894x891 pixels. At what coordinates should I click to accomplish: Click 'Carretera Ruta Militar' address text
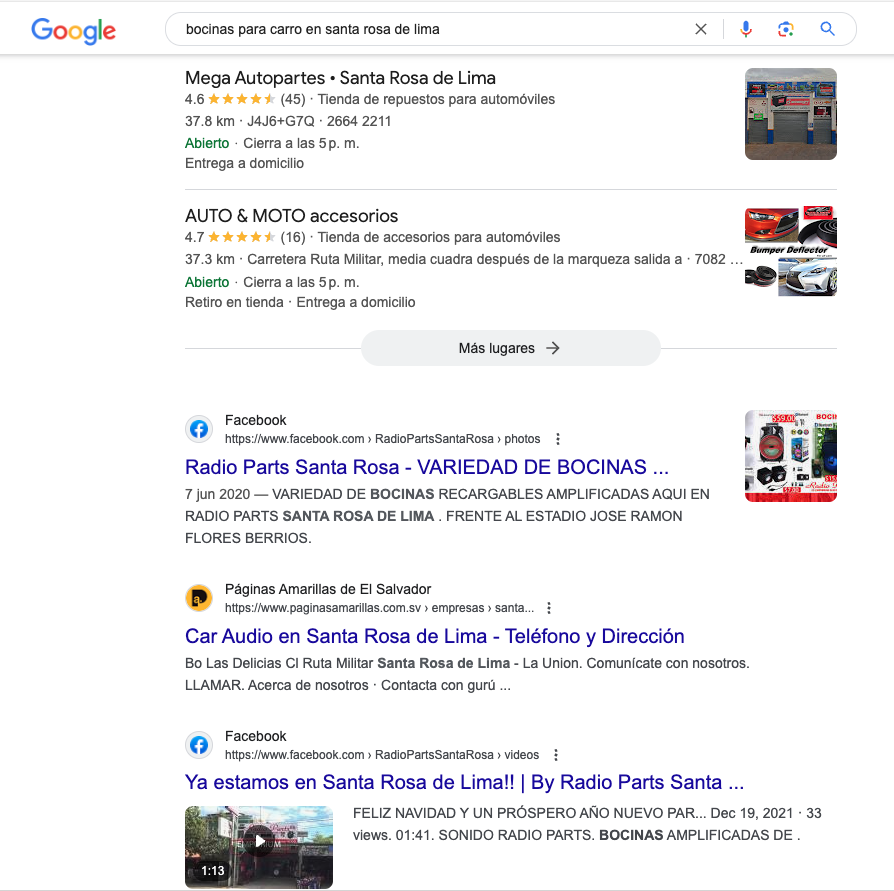click(x=465, y=259)
